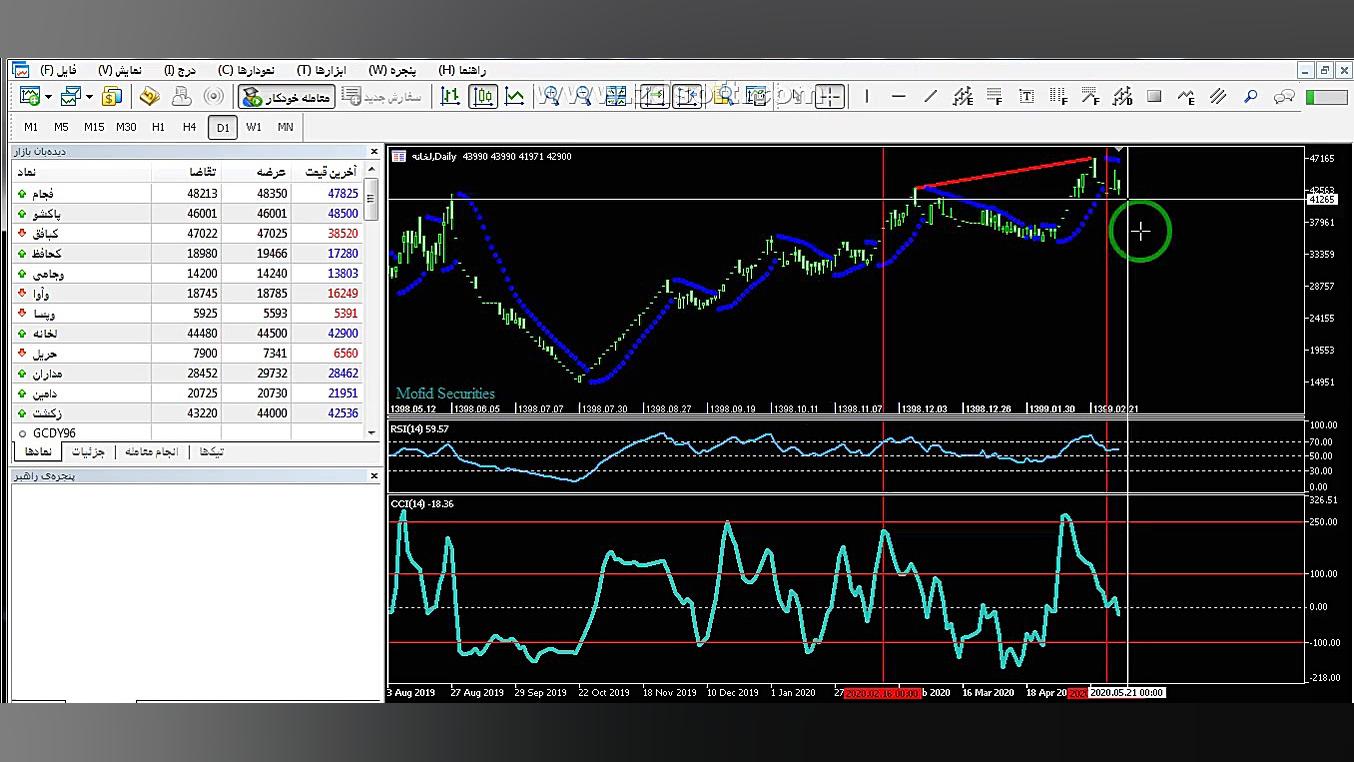Click the معامله خودکار auto trading button
This screenshot has height=762, width=1354.
tap(286, 97)
